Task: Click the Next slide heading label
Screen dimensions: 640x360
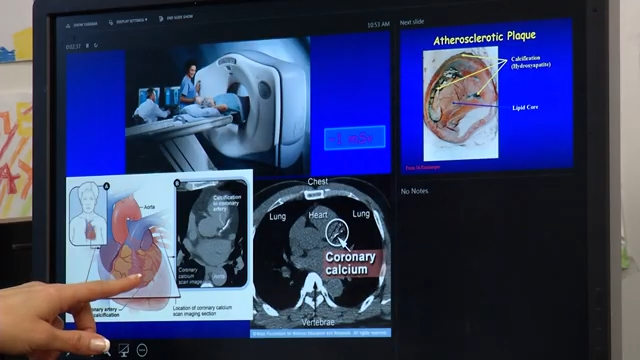Action: click(412, 22)
